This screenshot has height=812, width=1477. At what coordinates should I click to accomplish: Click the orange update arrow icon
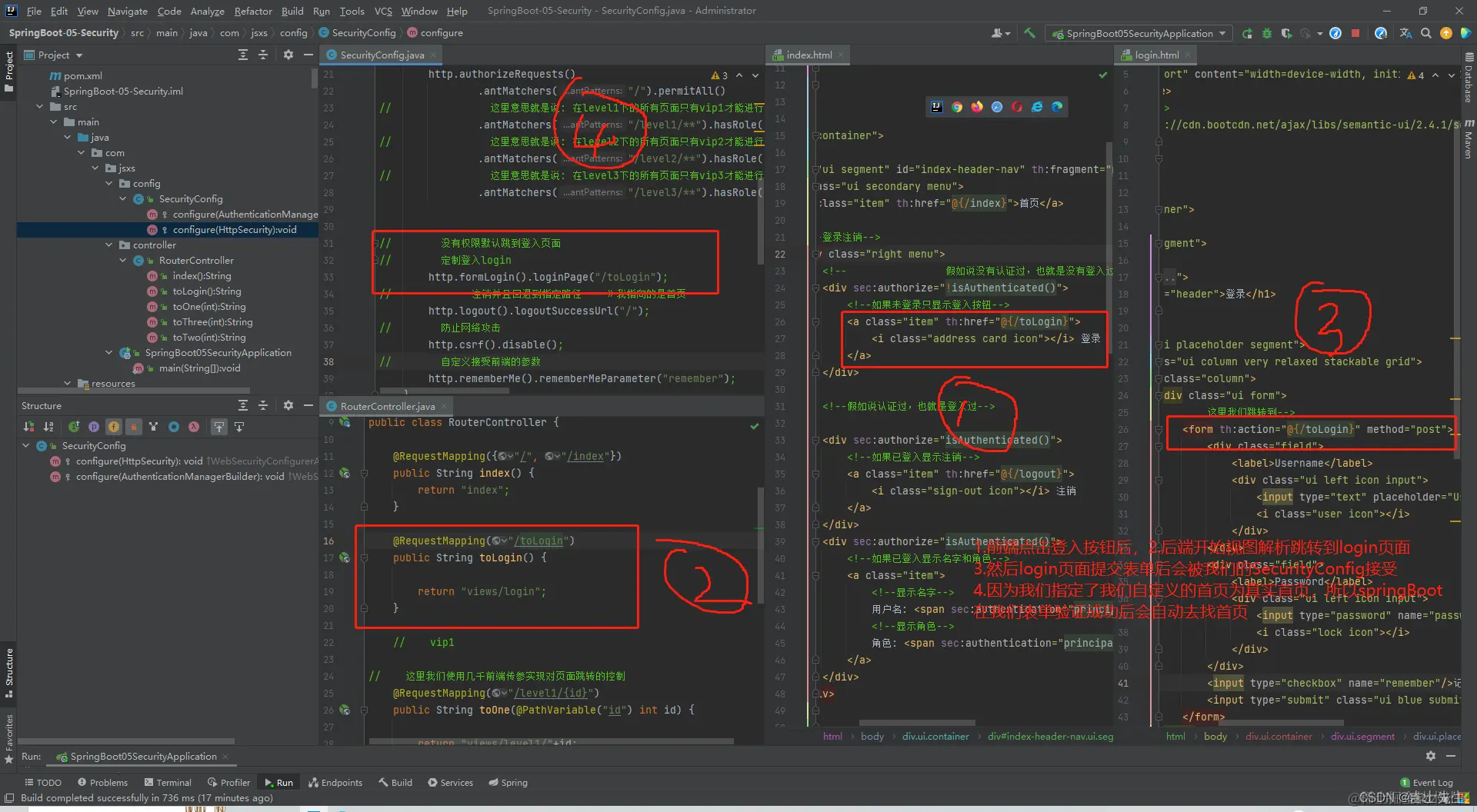click(x=1446, y=33)
